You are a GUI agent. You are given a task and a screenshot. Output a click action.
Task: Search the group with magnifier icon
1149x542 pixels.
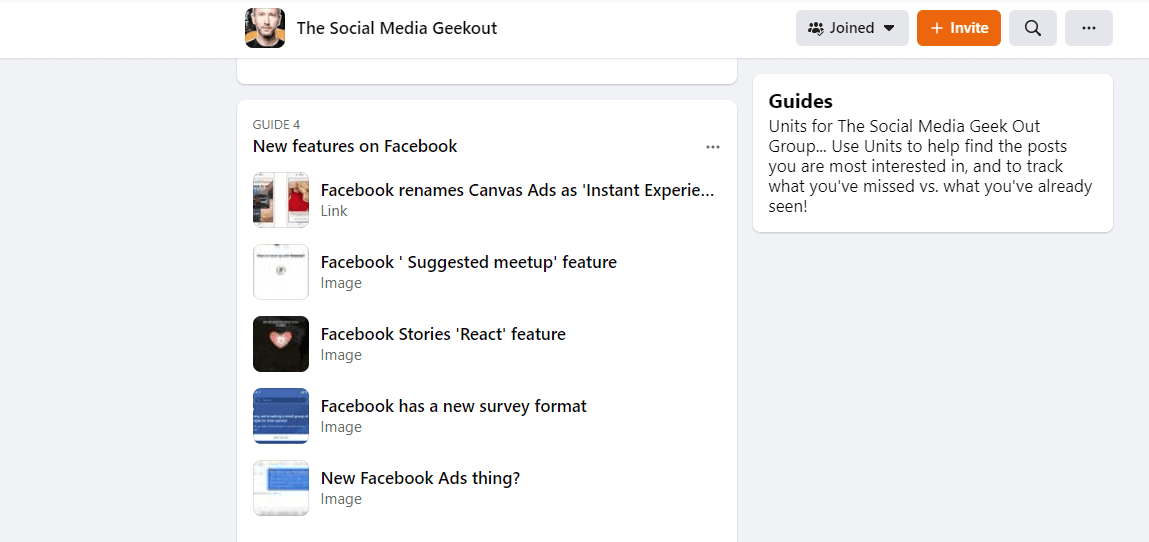pyautogui.click(x=1032, y=28)
